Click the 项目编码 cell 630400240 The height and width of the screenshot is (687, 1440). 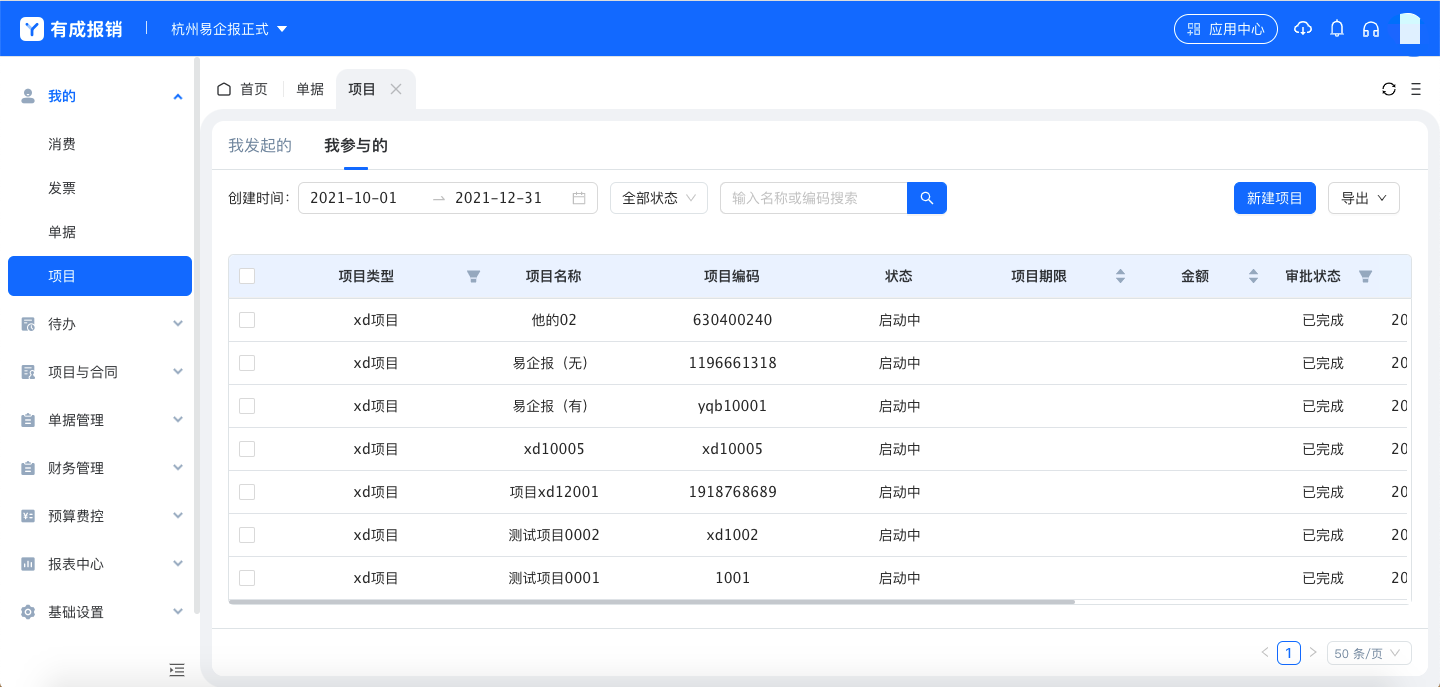click(x=732, y=320)
